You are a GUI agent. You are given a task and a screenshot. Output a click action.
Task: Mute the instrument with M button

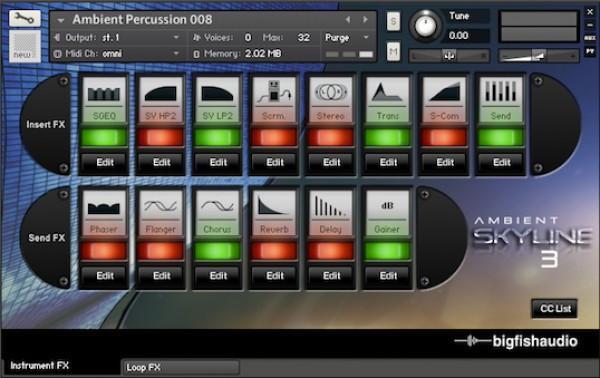pyautogui.click(x=393, y=51)
